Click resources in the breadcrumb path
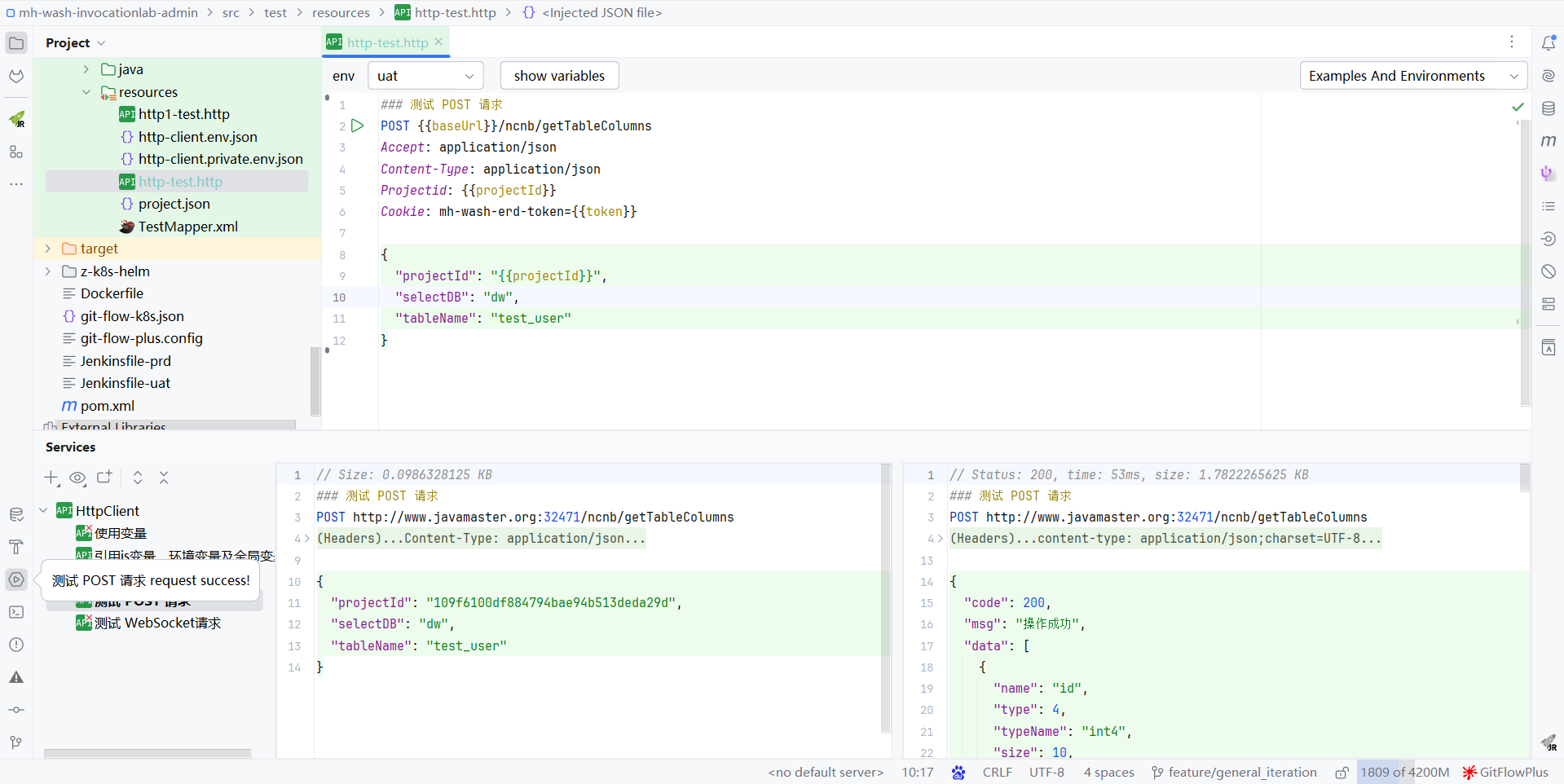 point(341,12)
